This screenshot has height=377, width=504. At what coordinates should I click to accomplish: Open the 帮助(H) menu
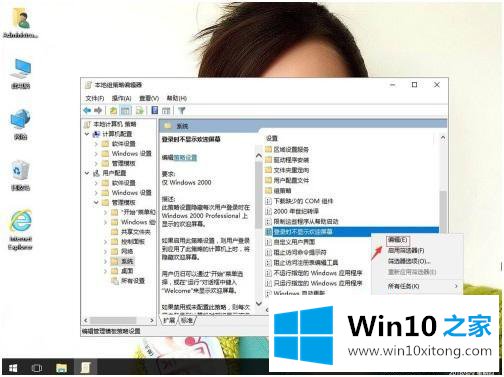click(176, 98)
